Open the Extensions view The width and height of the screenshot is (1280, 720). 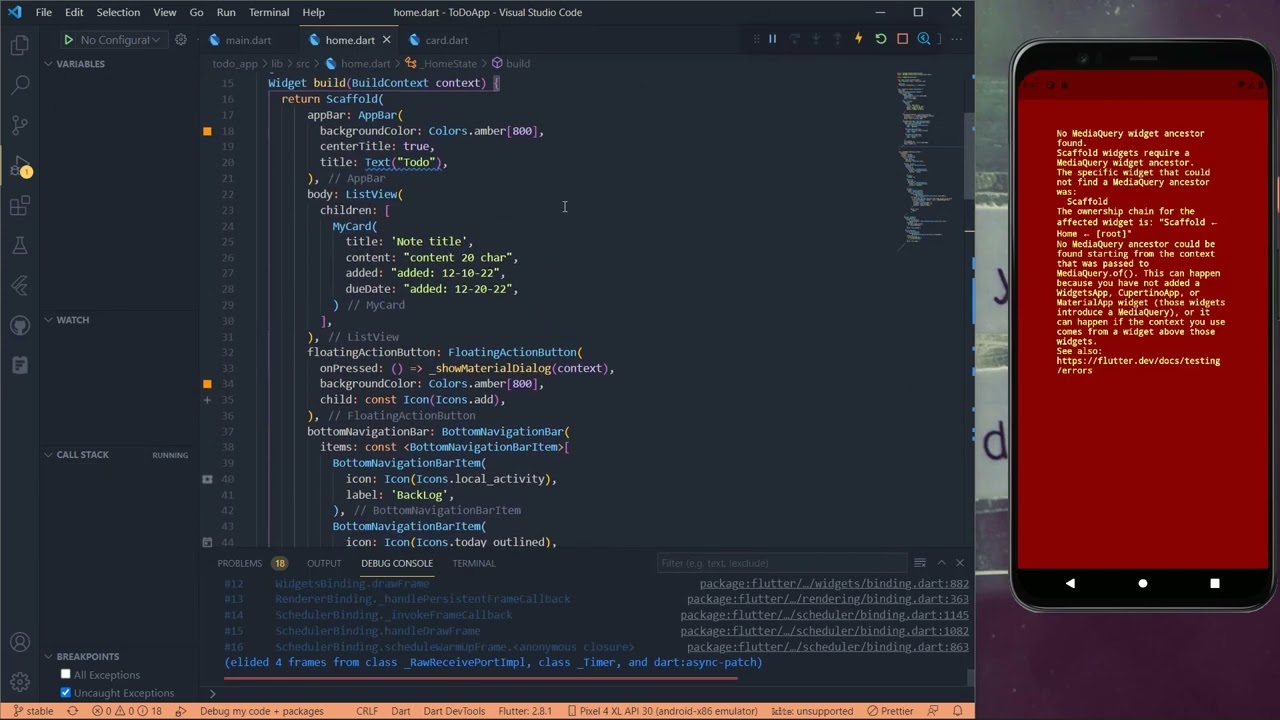point(20,206)
